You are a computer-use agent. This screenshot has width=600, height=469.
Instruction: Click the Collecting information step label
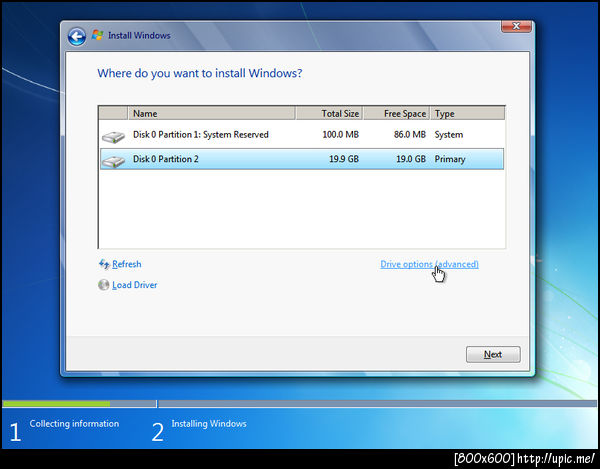click(x=74, y=423)
